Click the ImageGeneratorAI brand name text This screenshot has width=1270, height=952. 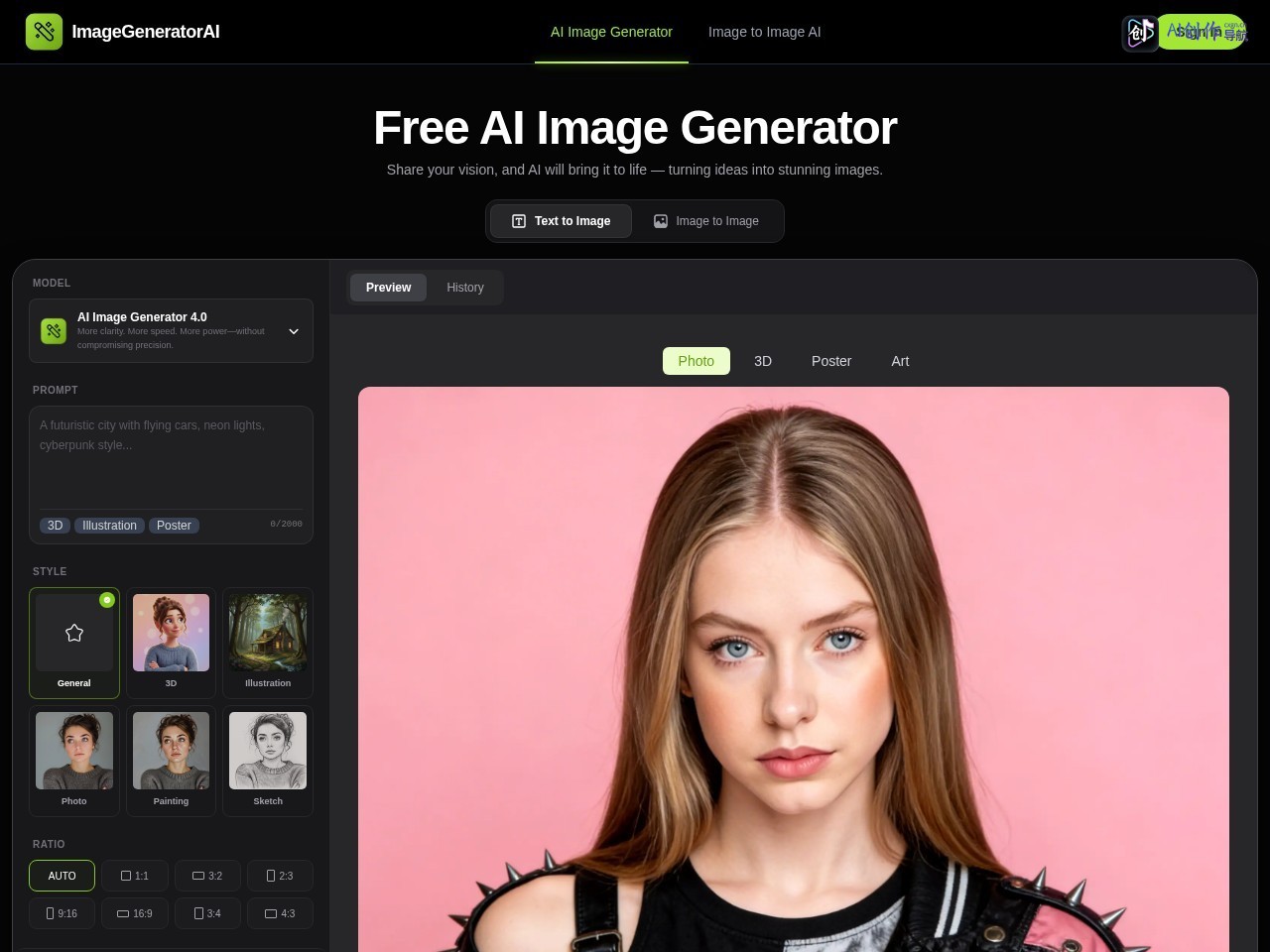pyautogui.click(x=146, y=32)
